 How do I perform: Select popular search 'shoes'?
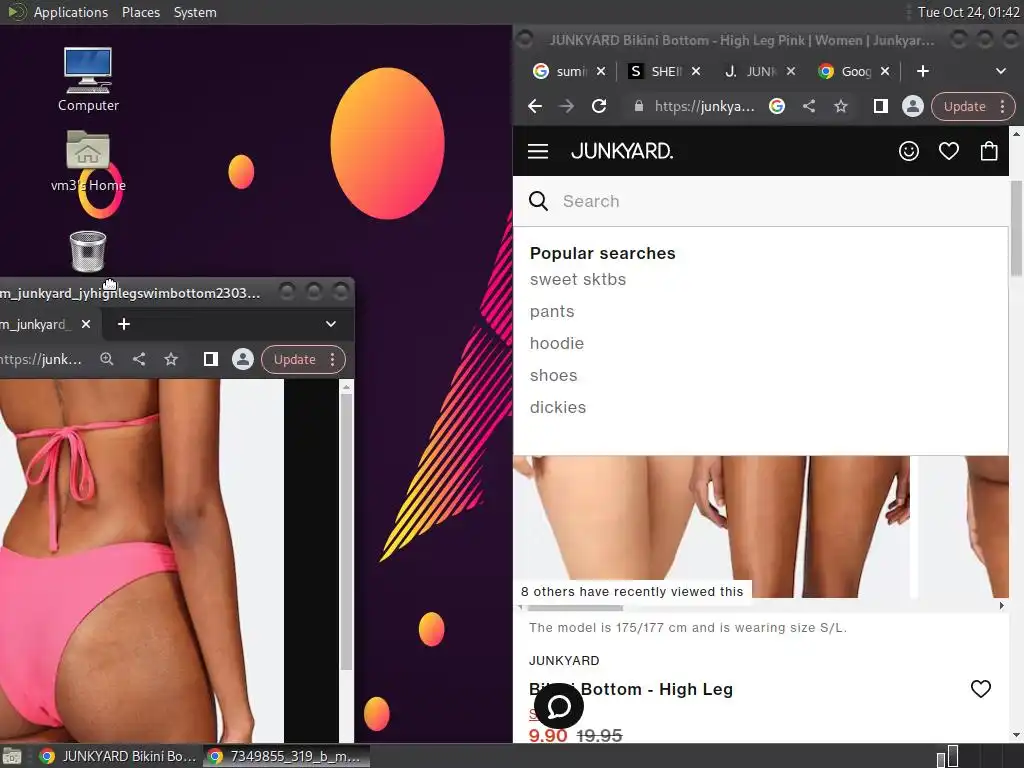click(553, 376)
